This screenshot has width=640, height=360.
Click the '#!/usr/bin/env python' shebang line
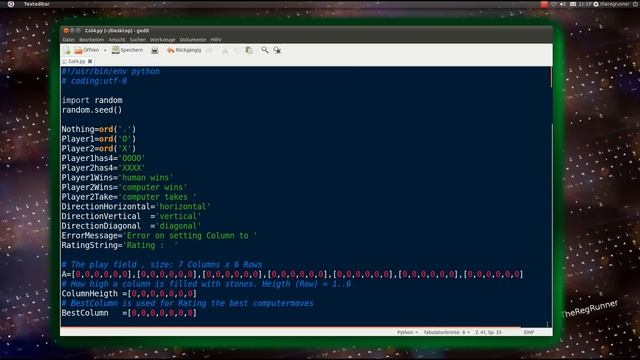coord(111,71)
